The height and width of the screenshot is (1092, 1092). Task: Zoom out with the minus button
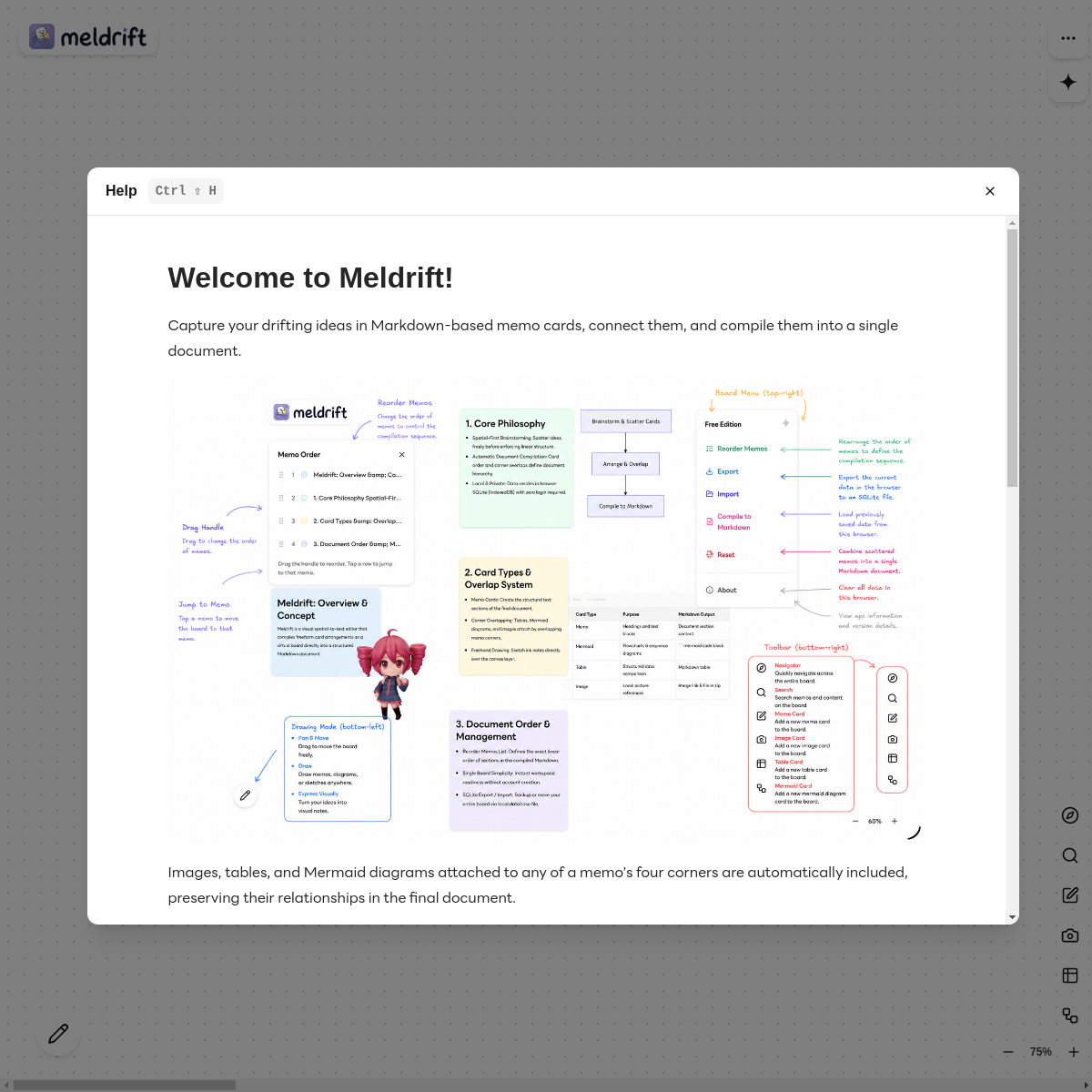[x=1008, y=1052]
